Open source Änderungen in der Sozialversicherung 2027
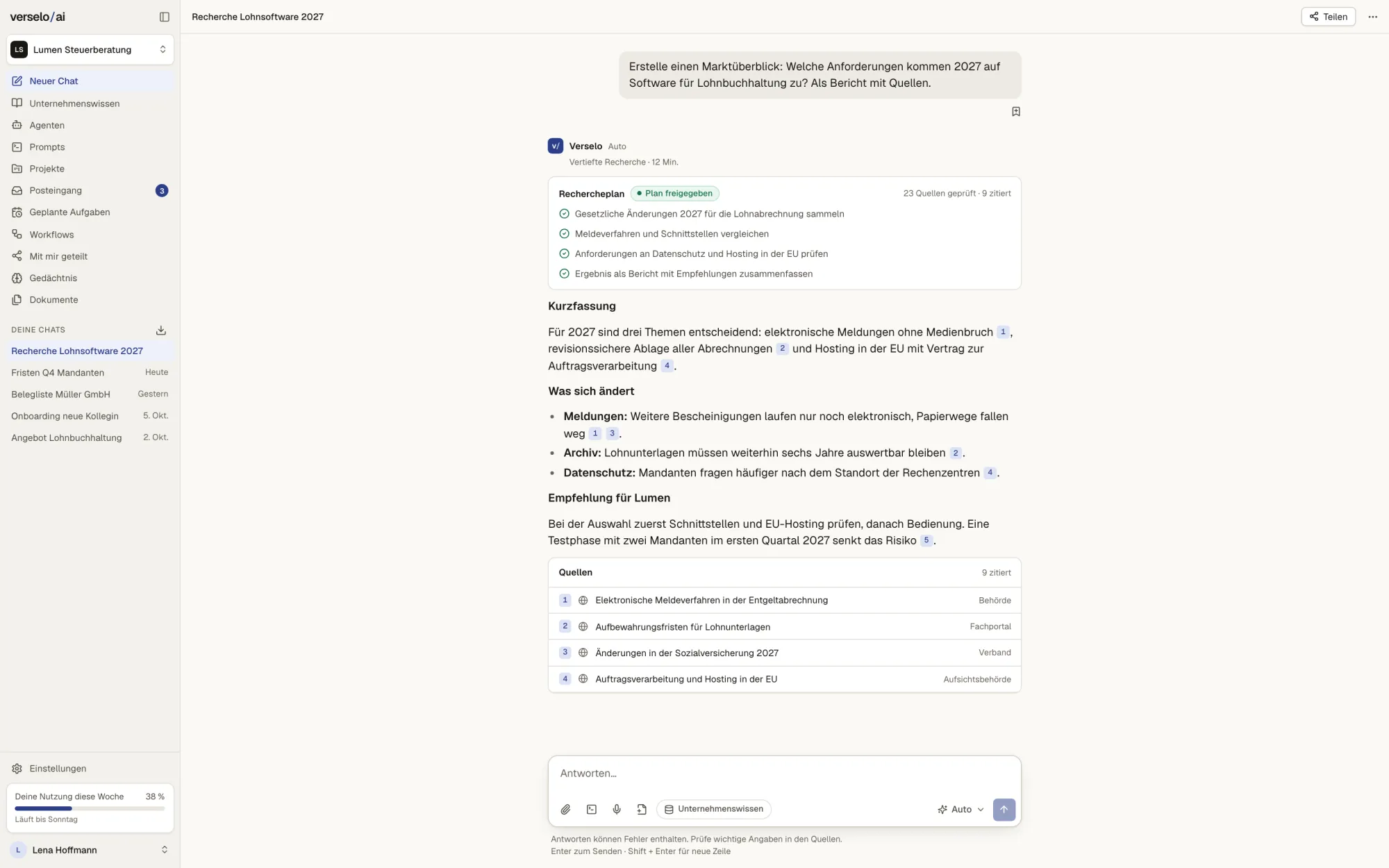This screenshot has width=1389, height=868. pos(785,653)
